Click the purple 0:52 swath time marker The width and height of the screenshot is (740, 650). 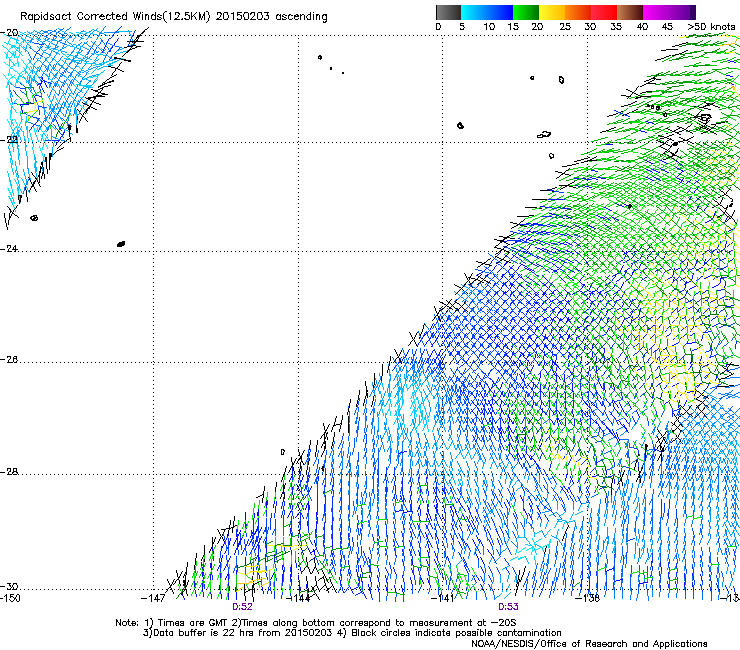pos(242,607)
